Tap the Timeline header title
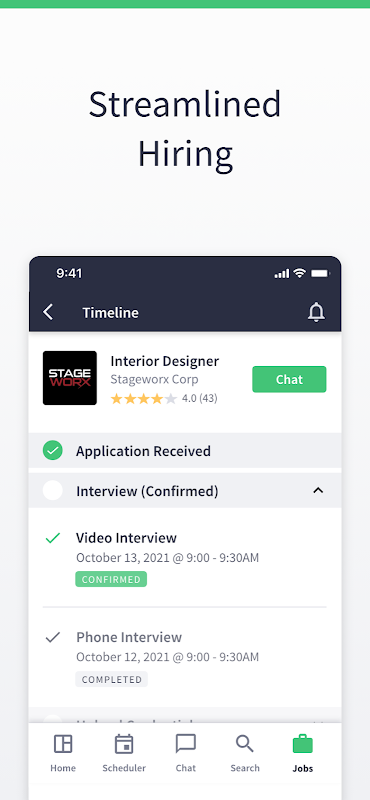 click(110, 312)
